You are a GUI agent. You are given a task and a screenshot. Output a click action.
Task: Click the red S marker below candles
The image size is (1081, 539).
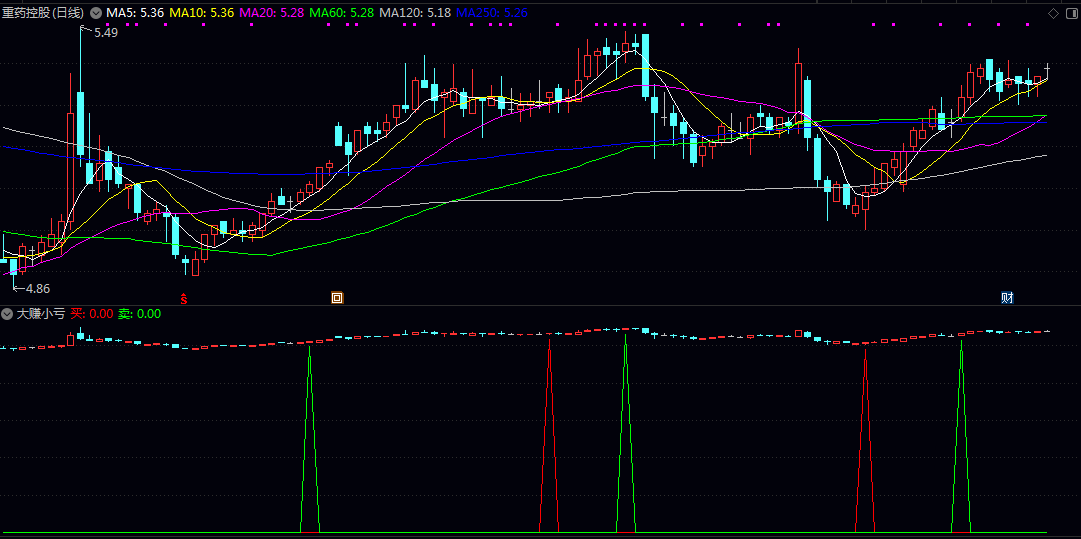tap(183, 298)
